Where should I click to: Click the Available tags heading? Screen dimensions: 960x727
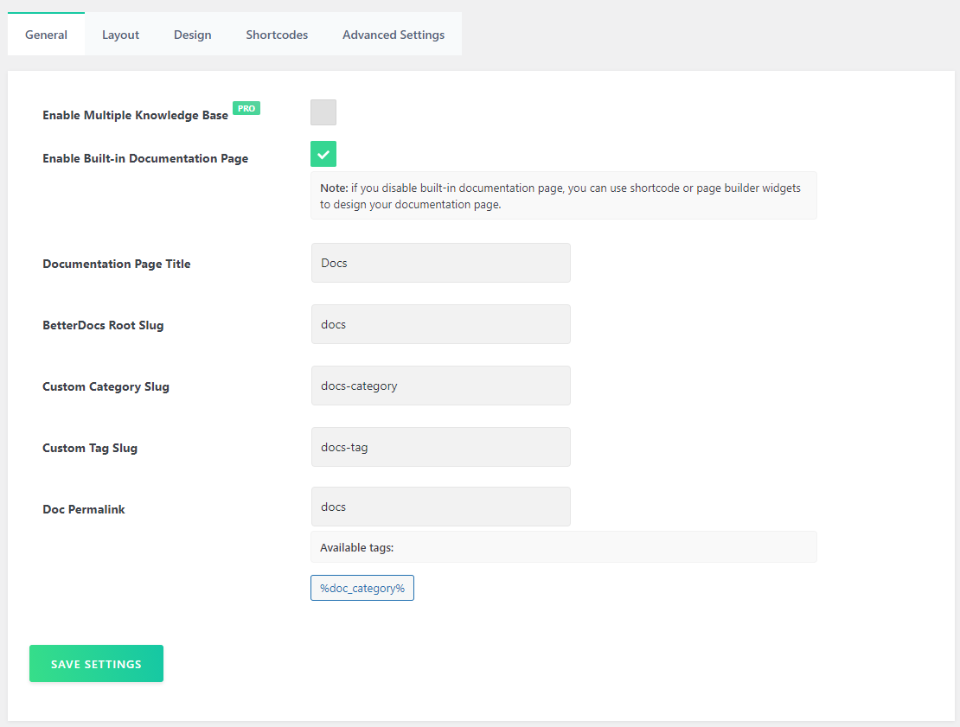pyautogui.click(x=357, y=548)
